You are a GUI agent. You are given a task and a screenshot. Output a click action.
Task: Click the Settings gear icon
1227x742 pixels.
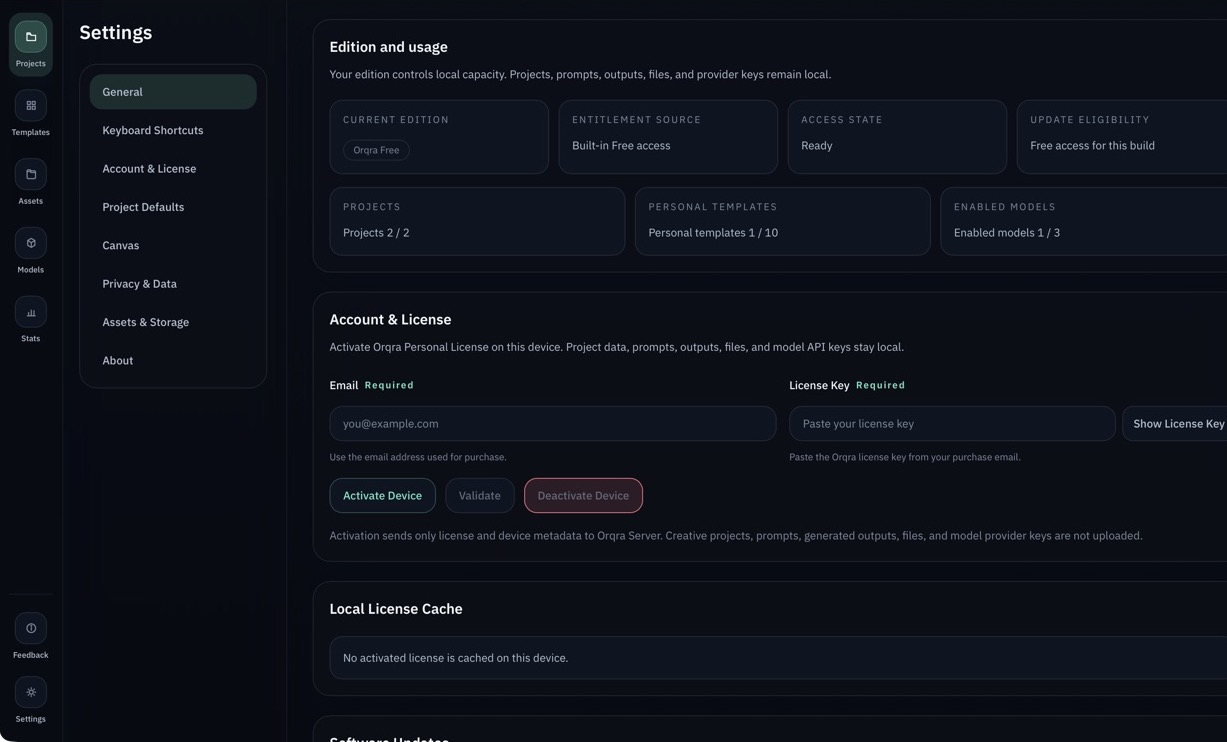[31, 692]
